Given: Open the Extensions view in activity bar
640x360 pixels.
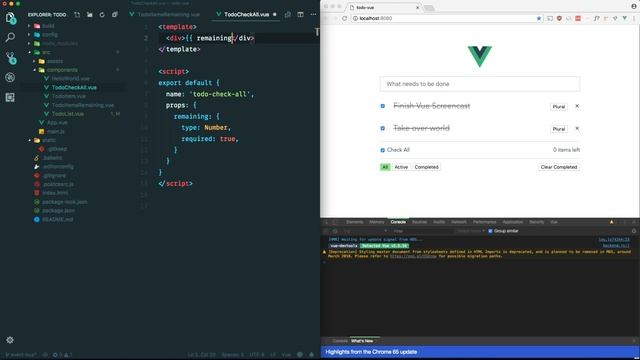Looking at the screenshot, I should point(10,97).
